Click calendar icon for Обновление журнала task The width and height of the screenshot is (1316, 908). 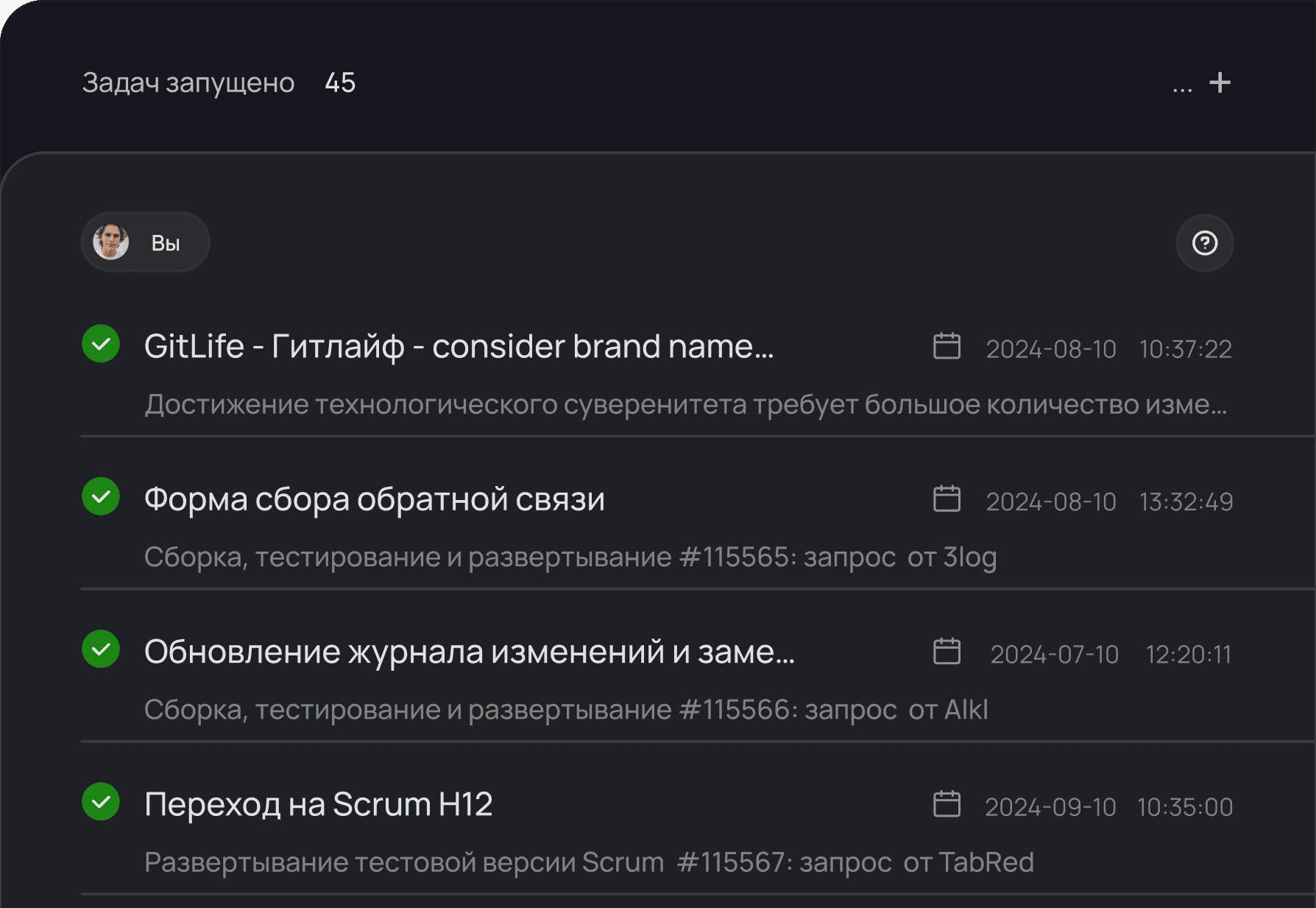(x=947, y=652)
